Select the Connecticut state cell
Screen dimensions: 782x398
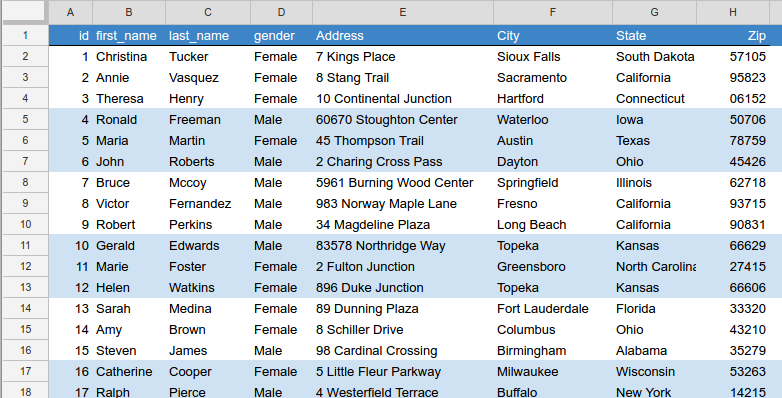click(654, 98)
